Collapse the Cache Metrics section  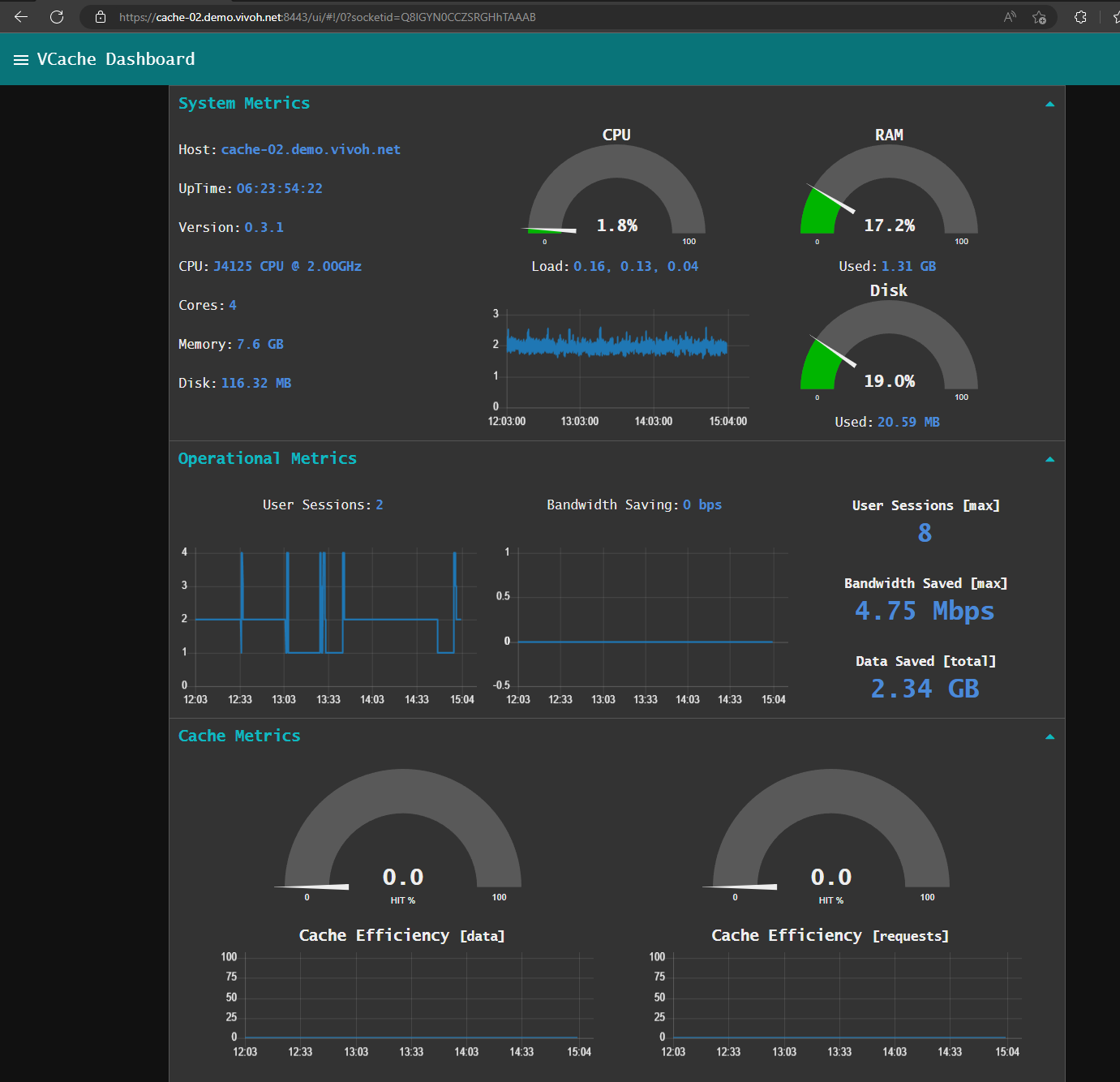click(1050, 736)
